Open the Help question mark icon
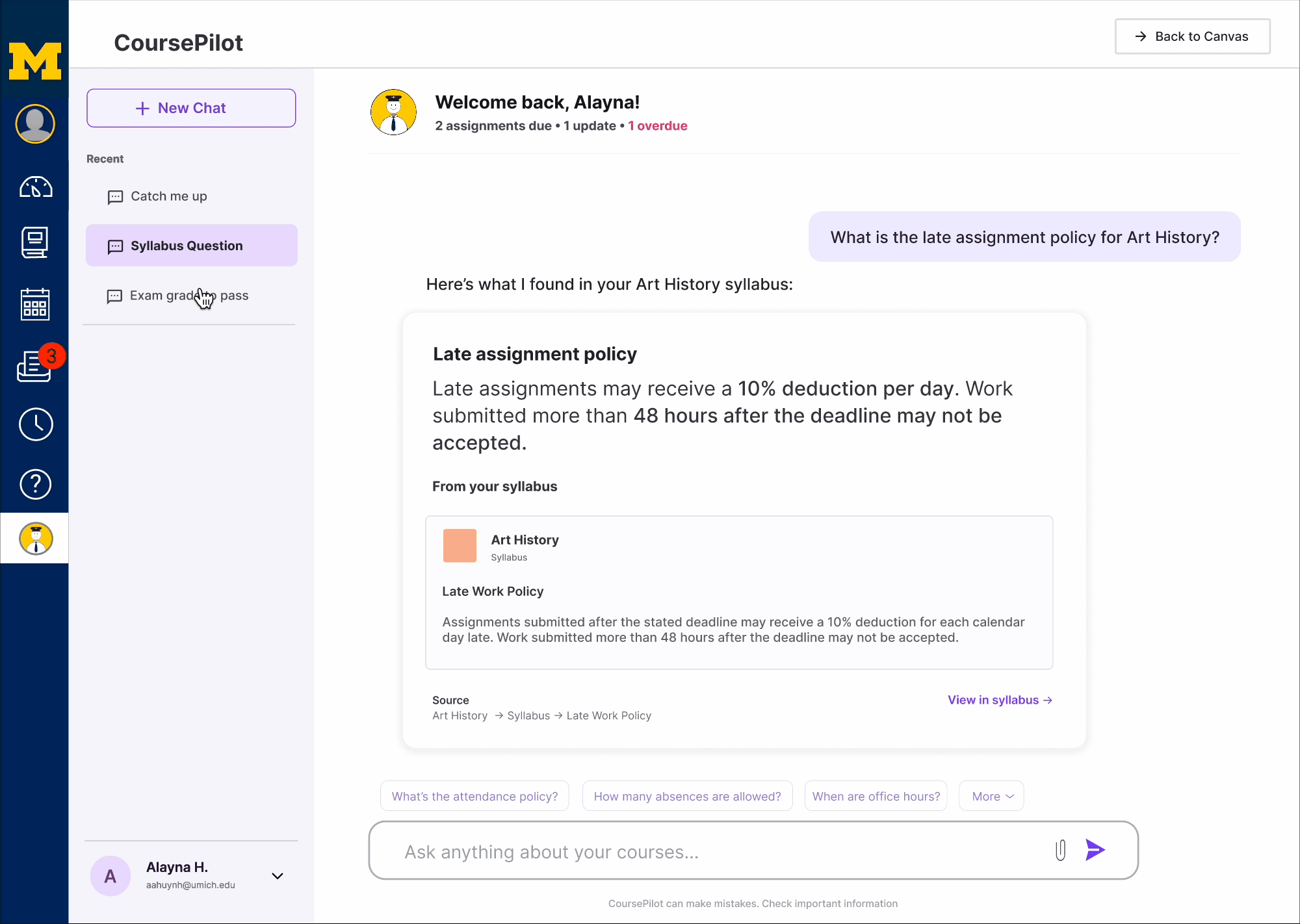1300x924 pixels. click(x=36, y=484)
